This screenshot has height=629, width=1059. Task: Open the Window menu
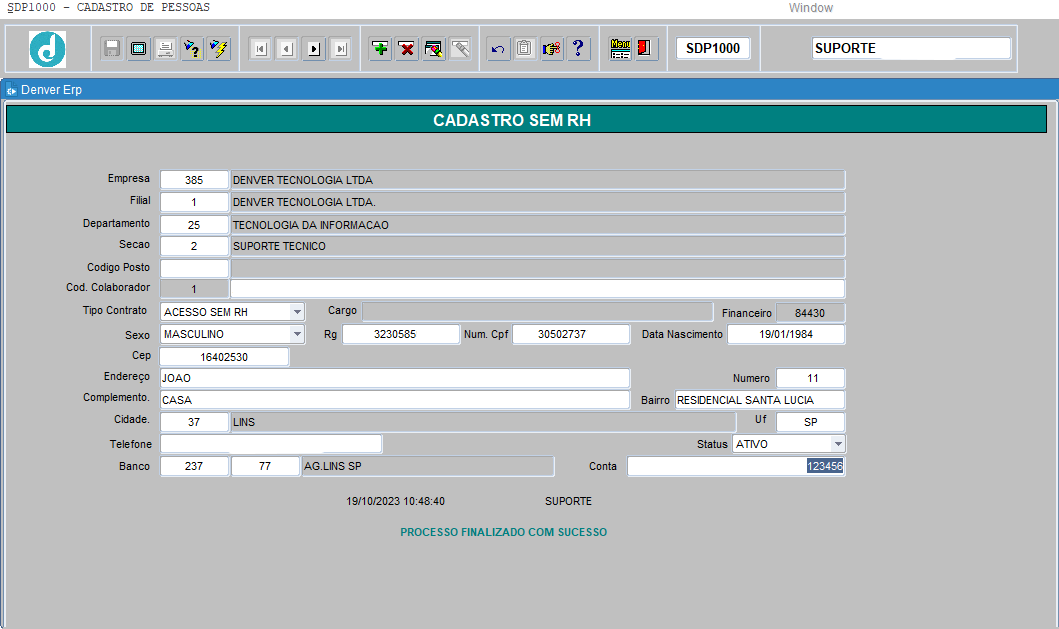(810, 7)
